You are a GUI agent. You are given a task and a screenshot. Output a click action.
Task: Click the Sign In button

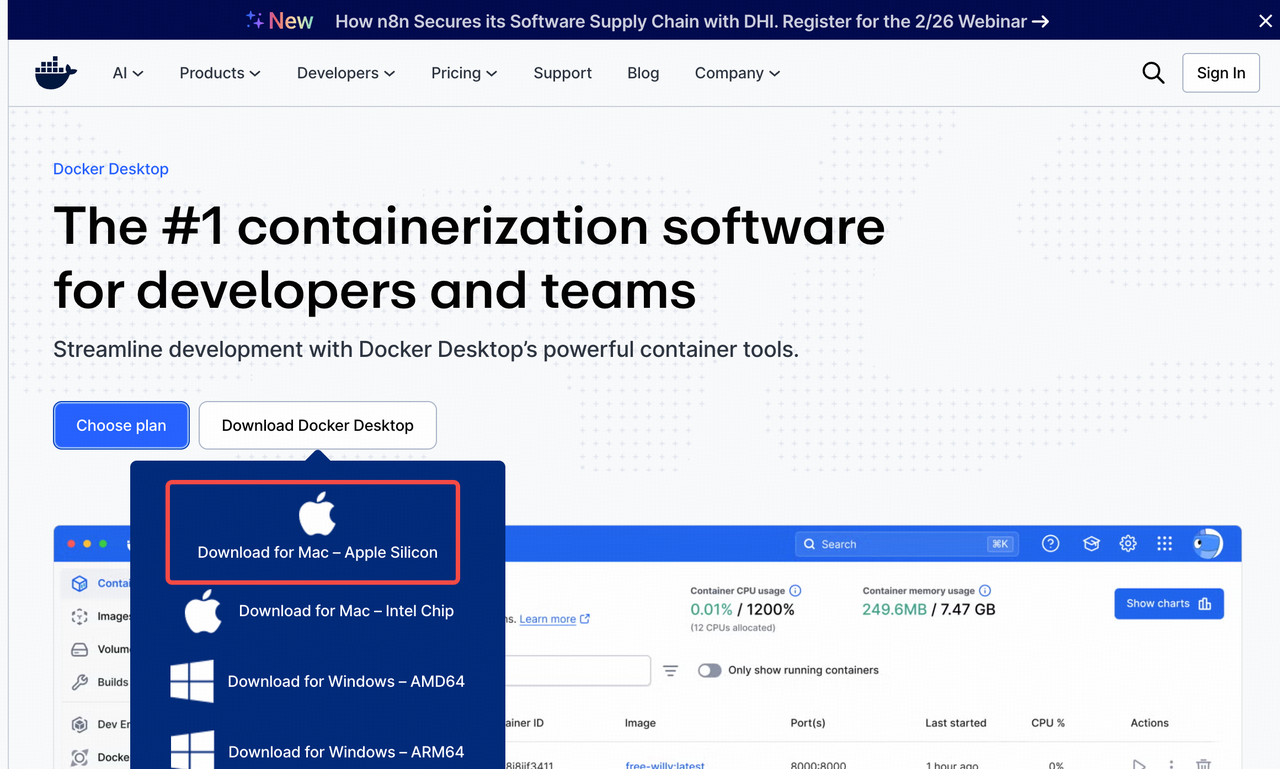[x=1221, y=73]
